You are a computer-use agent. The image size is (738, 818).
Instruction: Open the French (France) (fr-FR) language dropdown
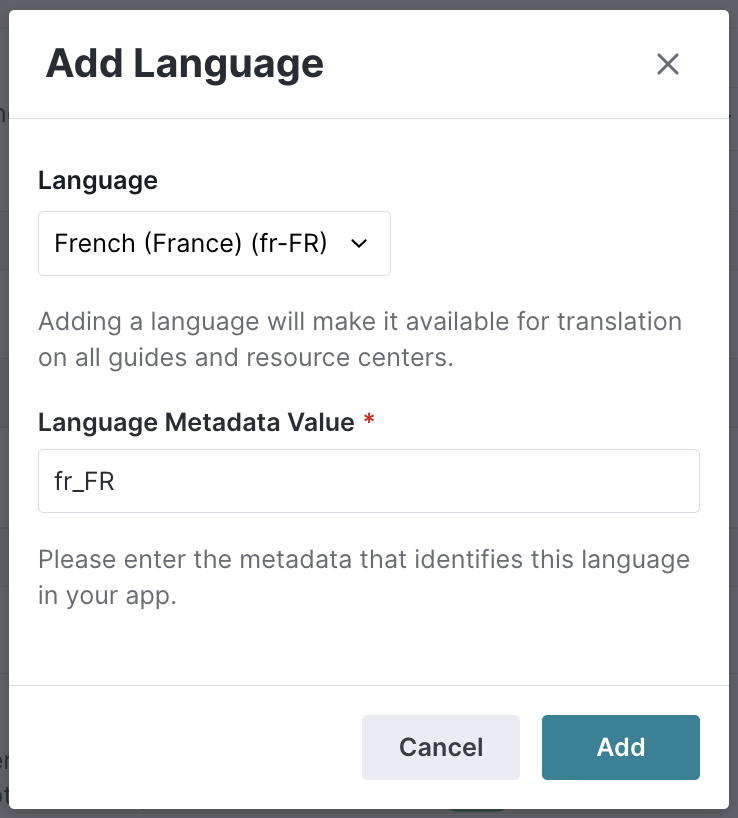click(214, 243)
